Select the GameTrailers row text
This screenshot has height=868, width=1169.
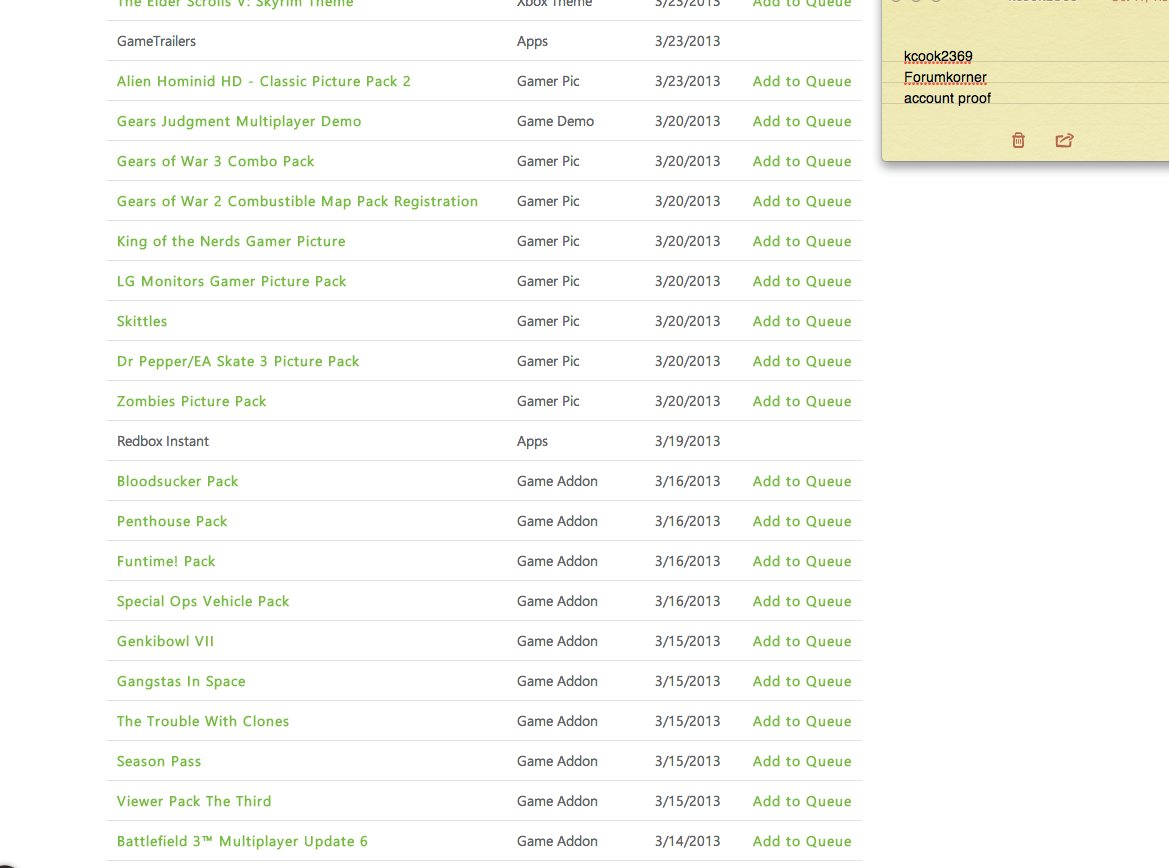point(157,42)
